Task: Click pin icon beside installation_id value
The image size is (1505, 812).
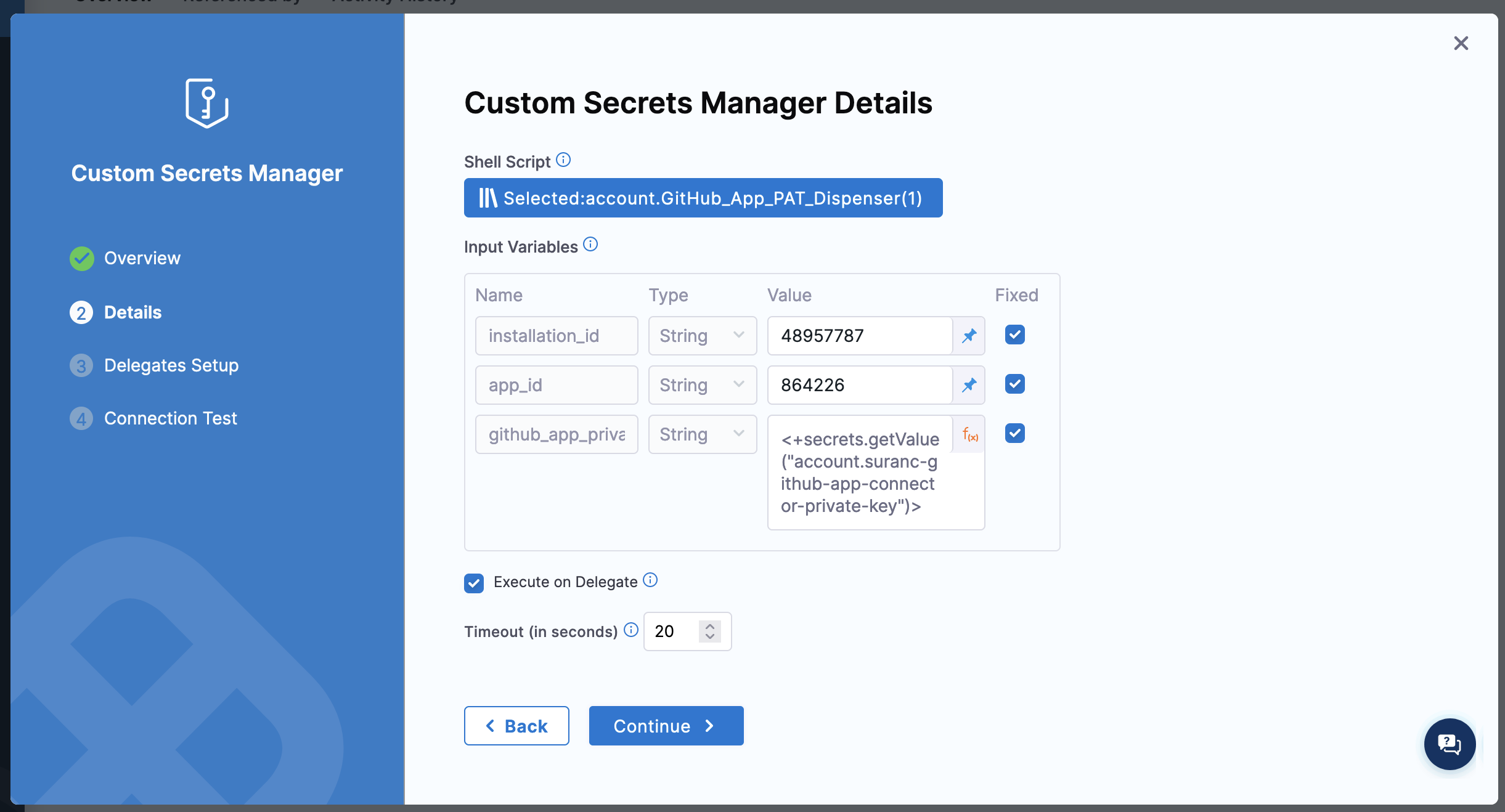Action: pyautogui.click(x=969, y=336)
